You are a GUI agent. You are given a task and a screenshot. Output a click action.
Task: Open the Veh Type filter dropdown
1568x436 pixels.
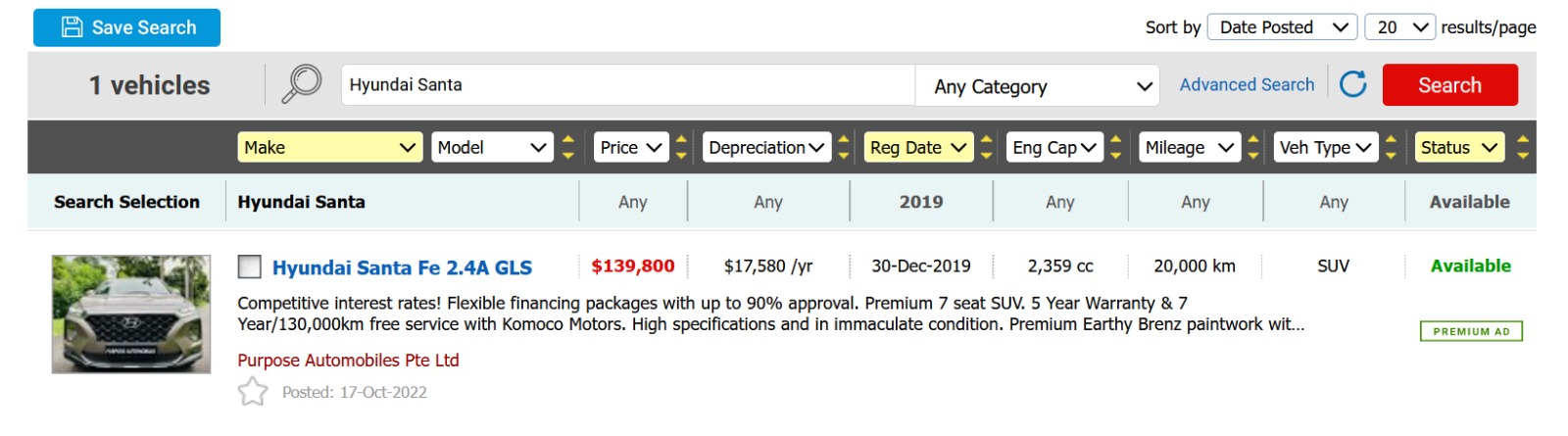tap(1325, 147)
